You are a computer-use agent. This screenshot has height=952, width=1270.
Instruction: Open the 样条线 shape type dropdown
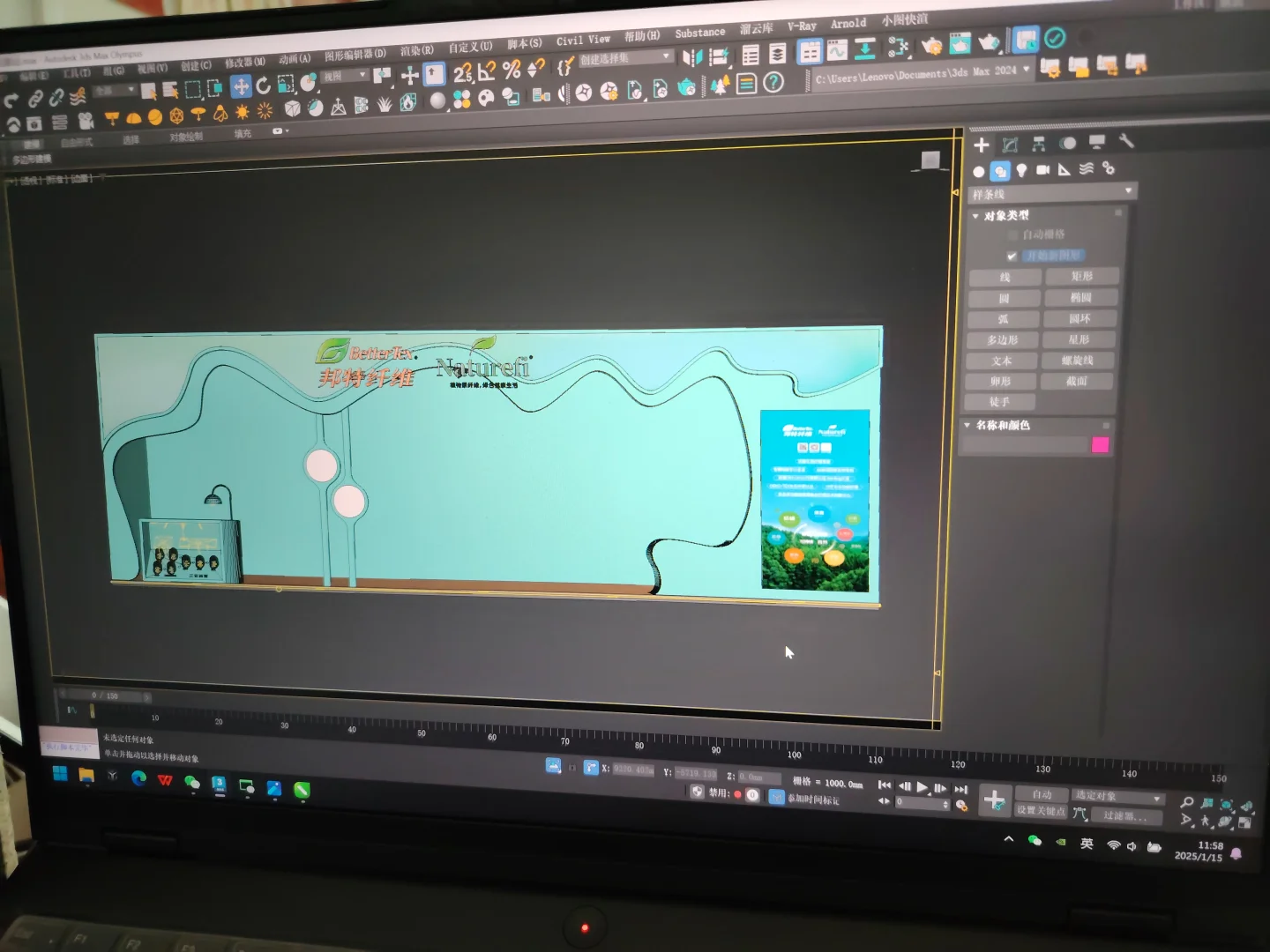coord(1052,192)
